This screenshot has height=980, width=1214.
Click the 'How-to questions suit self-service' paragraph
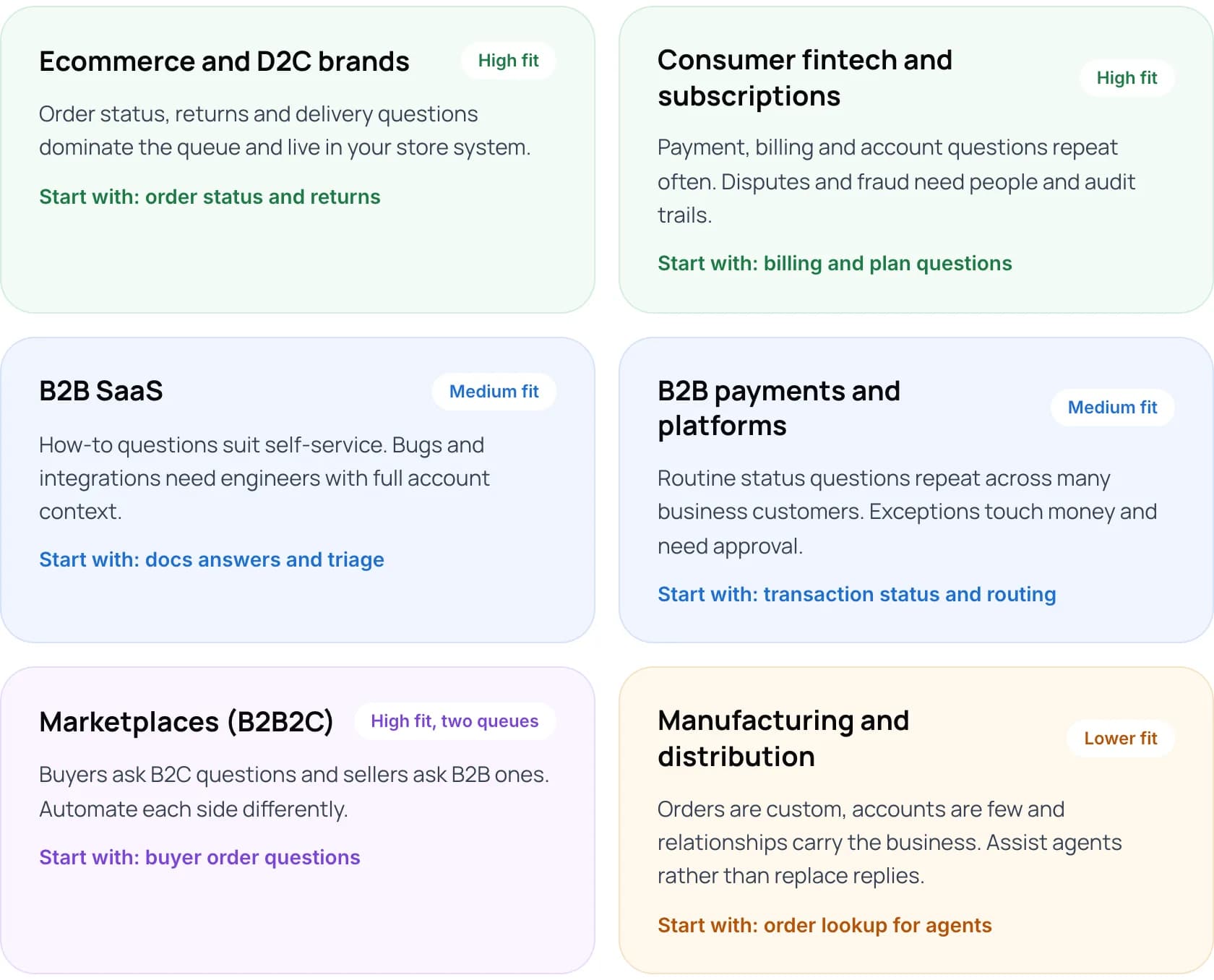[264, 478]
